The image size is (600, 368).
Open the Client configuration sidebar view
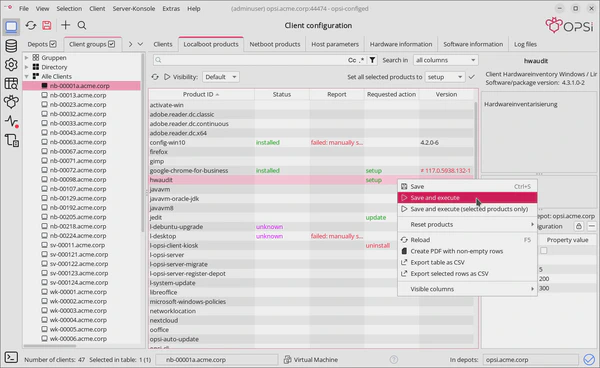(11, 26)
